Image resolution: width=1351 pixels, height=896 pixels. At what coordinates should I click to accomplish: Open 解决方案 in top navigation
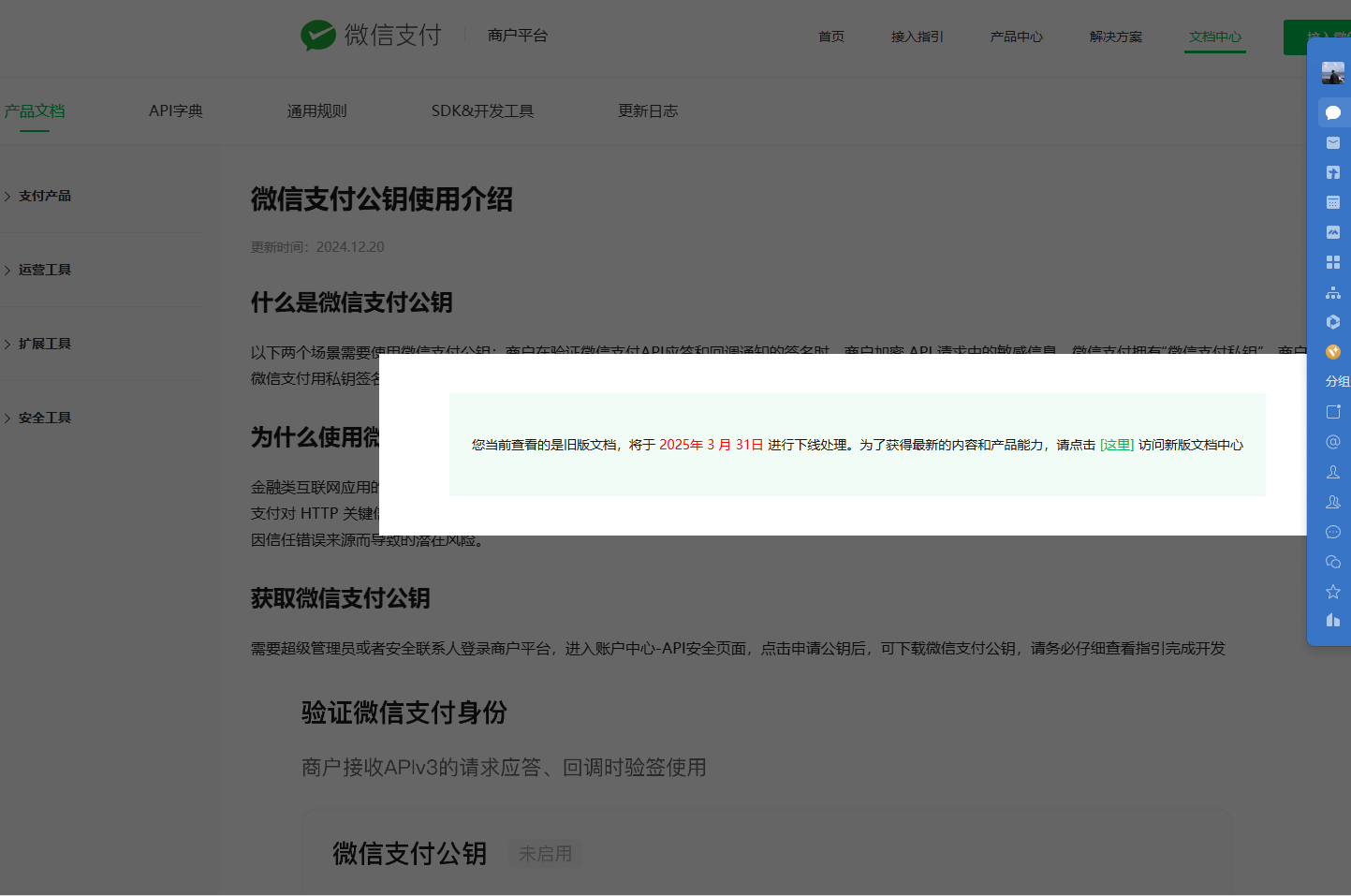pyautogui.click(x=1116, y=37)
